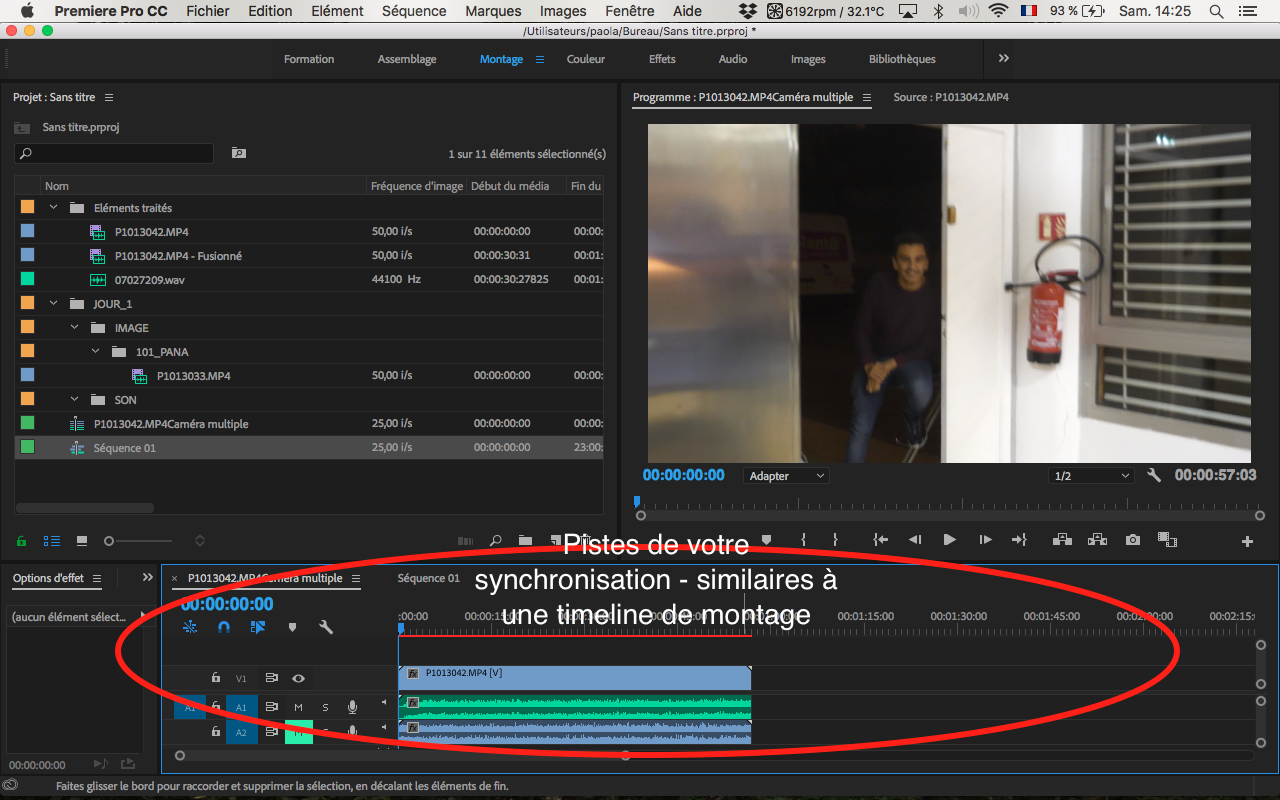This screenshot has width=1280, height=800.
Task: Mute the A1 audio track
Action: [x=298, y=707]
